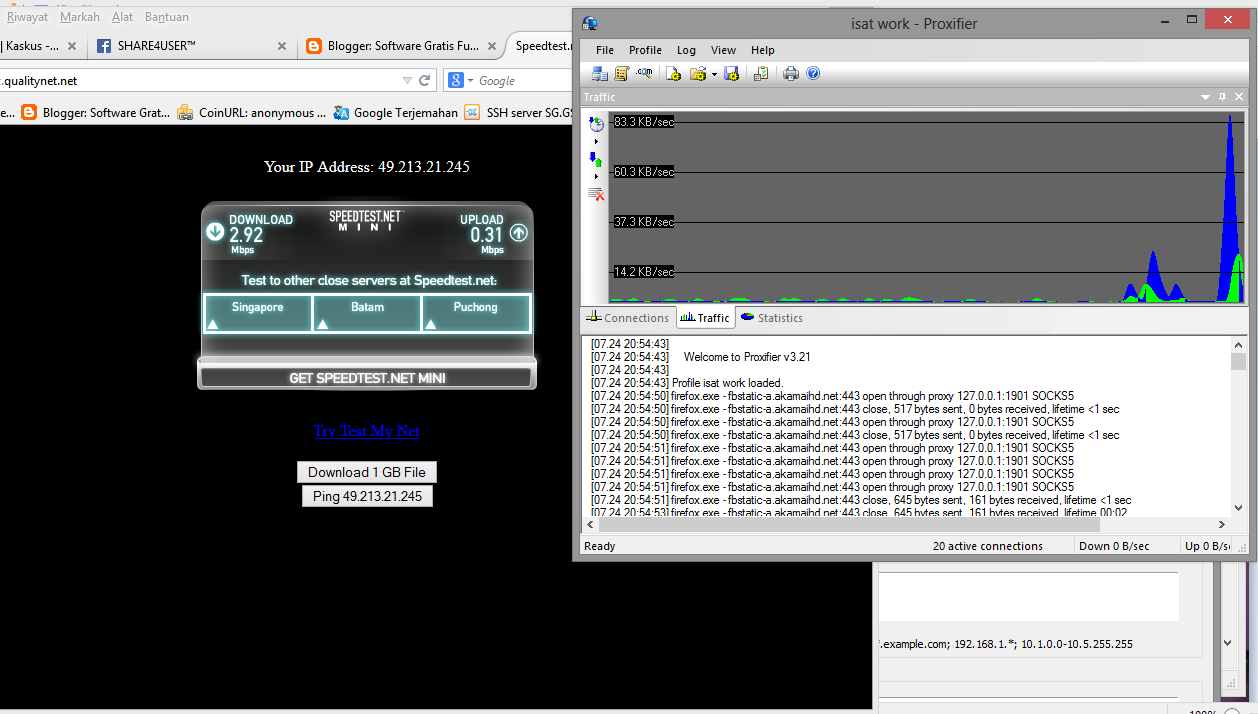This screenshot has width=1258, height=714.
Task: Open the Profile menu in Proxifier
Action: 645,50
